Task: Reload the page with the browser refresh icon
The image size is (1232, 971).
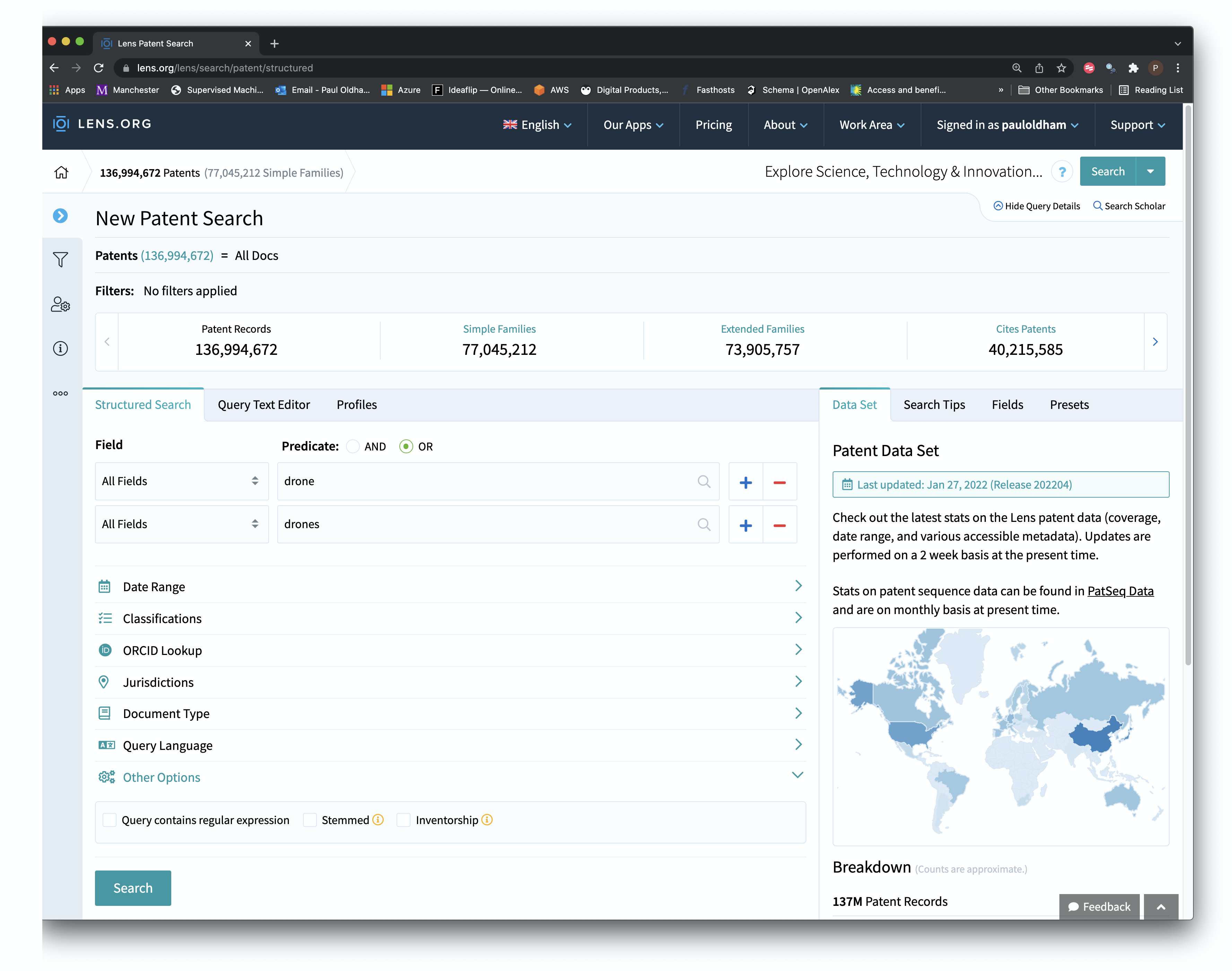Action: tap(98, 68)
